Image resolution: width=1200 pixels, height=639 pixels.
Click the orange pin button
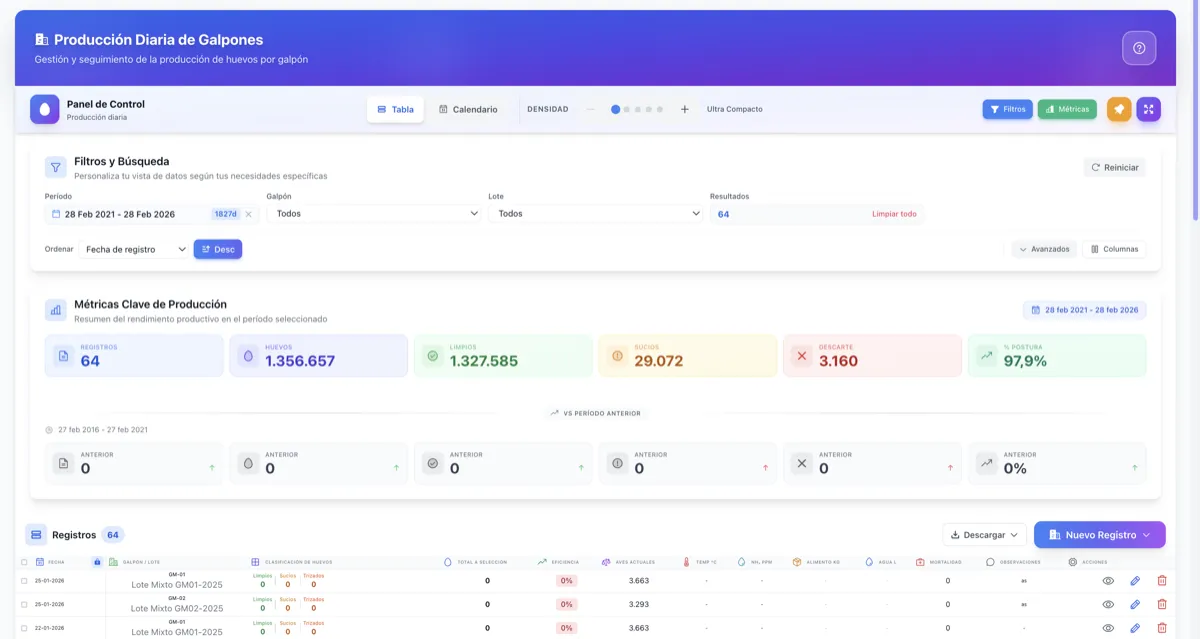tap(1119, 109)
